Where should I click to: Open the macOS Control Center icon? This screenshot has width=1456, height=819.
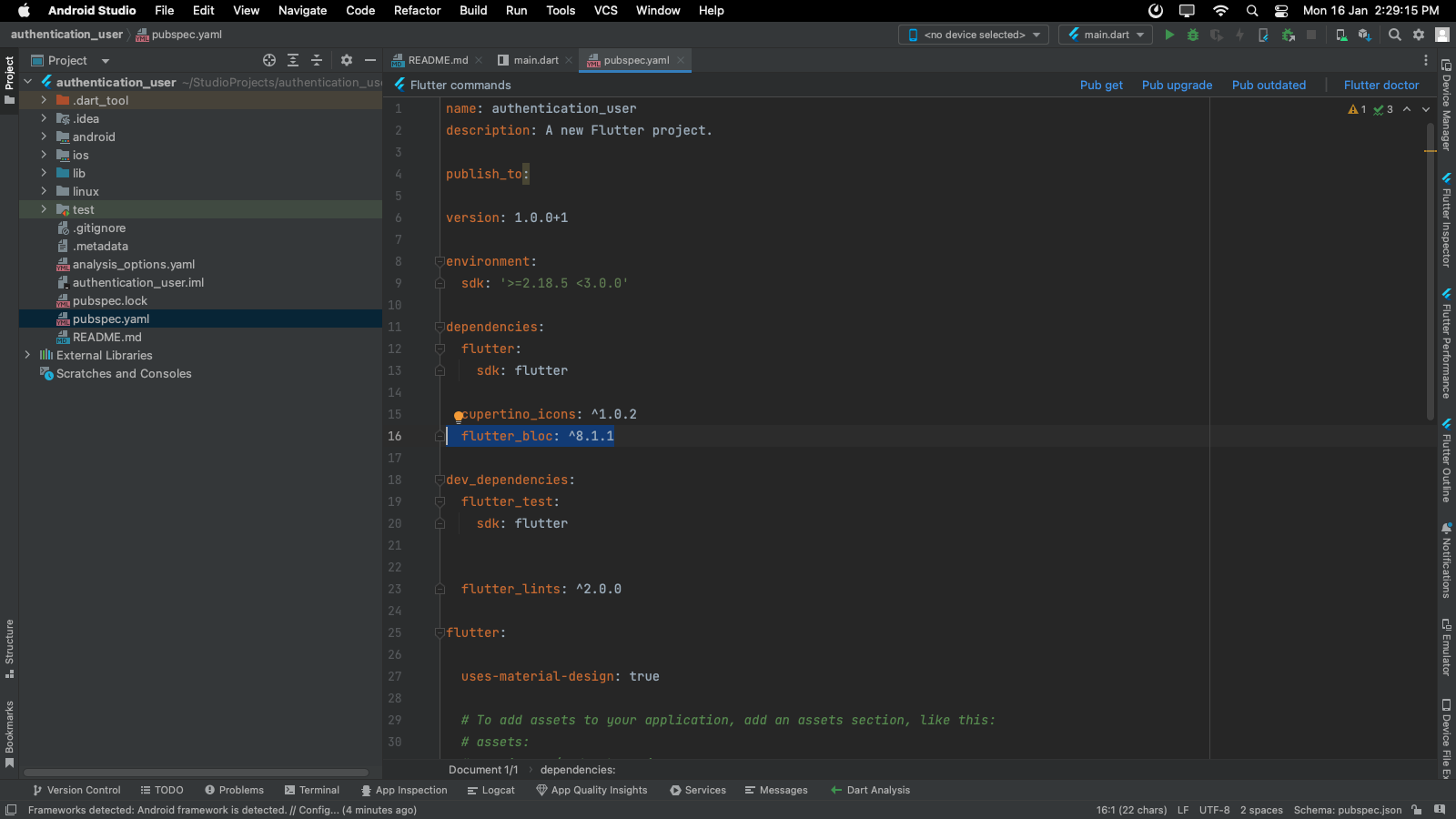(x=1281, y=10)
